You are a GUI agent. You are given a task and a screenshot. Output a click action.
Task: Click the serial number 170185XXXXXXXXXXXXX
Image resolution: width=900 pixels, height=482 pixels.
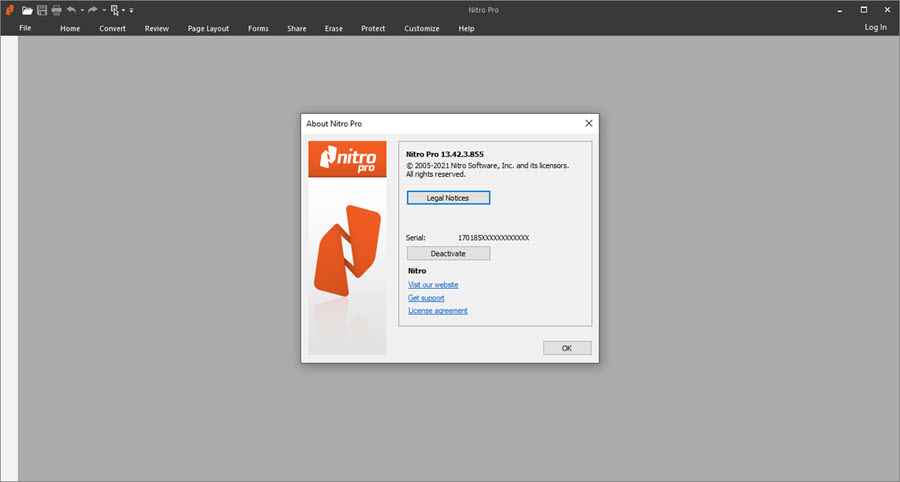(494, 238)
